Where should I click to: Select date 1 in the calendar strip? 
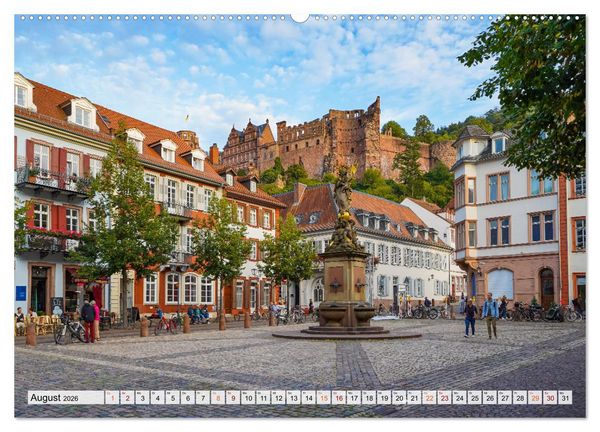pyautogui.click(x=112, y=398)
